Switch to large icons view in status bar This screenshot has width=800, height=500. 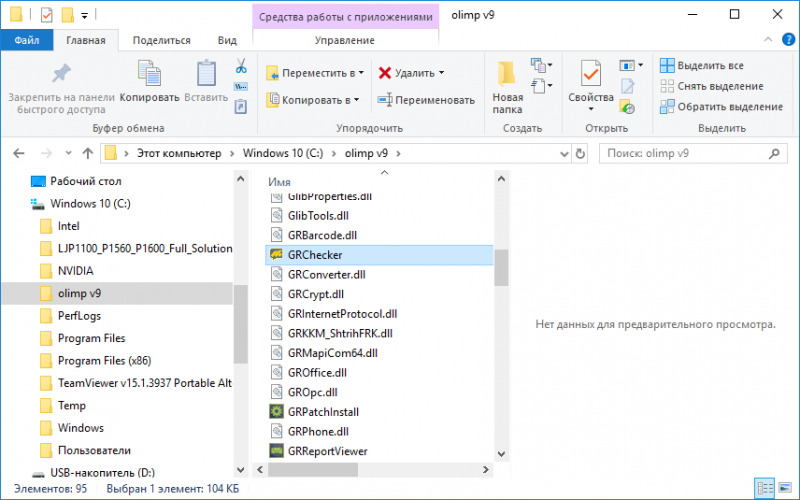[x=785, y=488]
